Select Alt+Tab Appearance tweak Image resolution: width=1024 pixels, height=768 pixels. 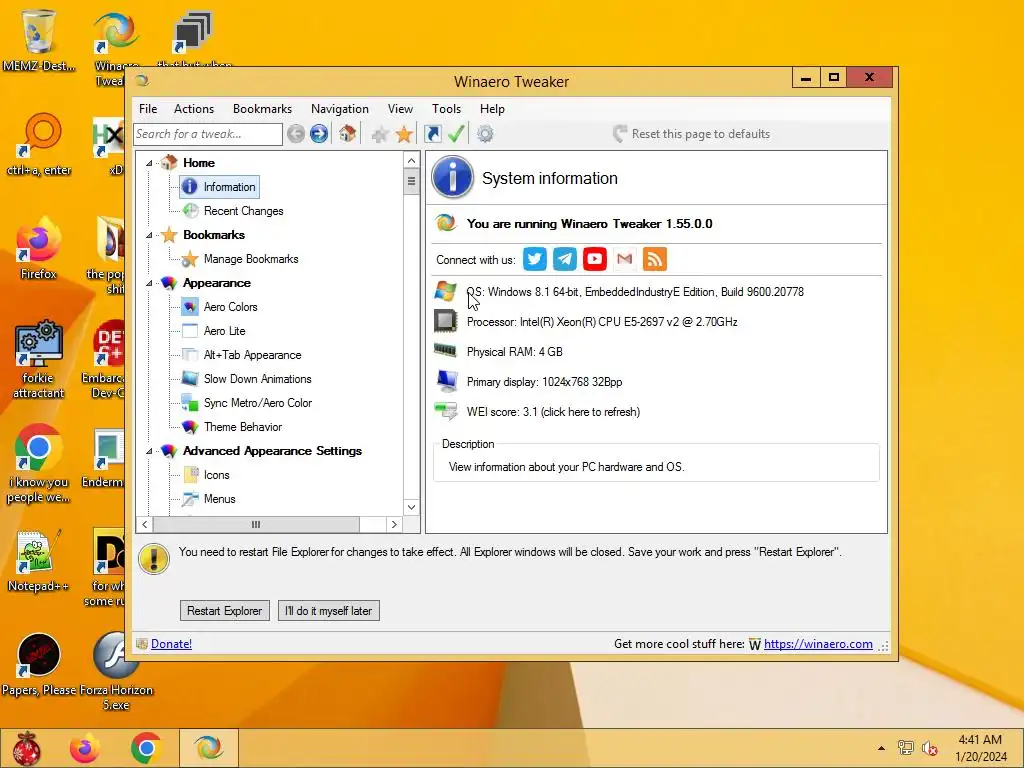pos(252,355)
